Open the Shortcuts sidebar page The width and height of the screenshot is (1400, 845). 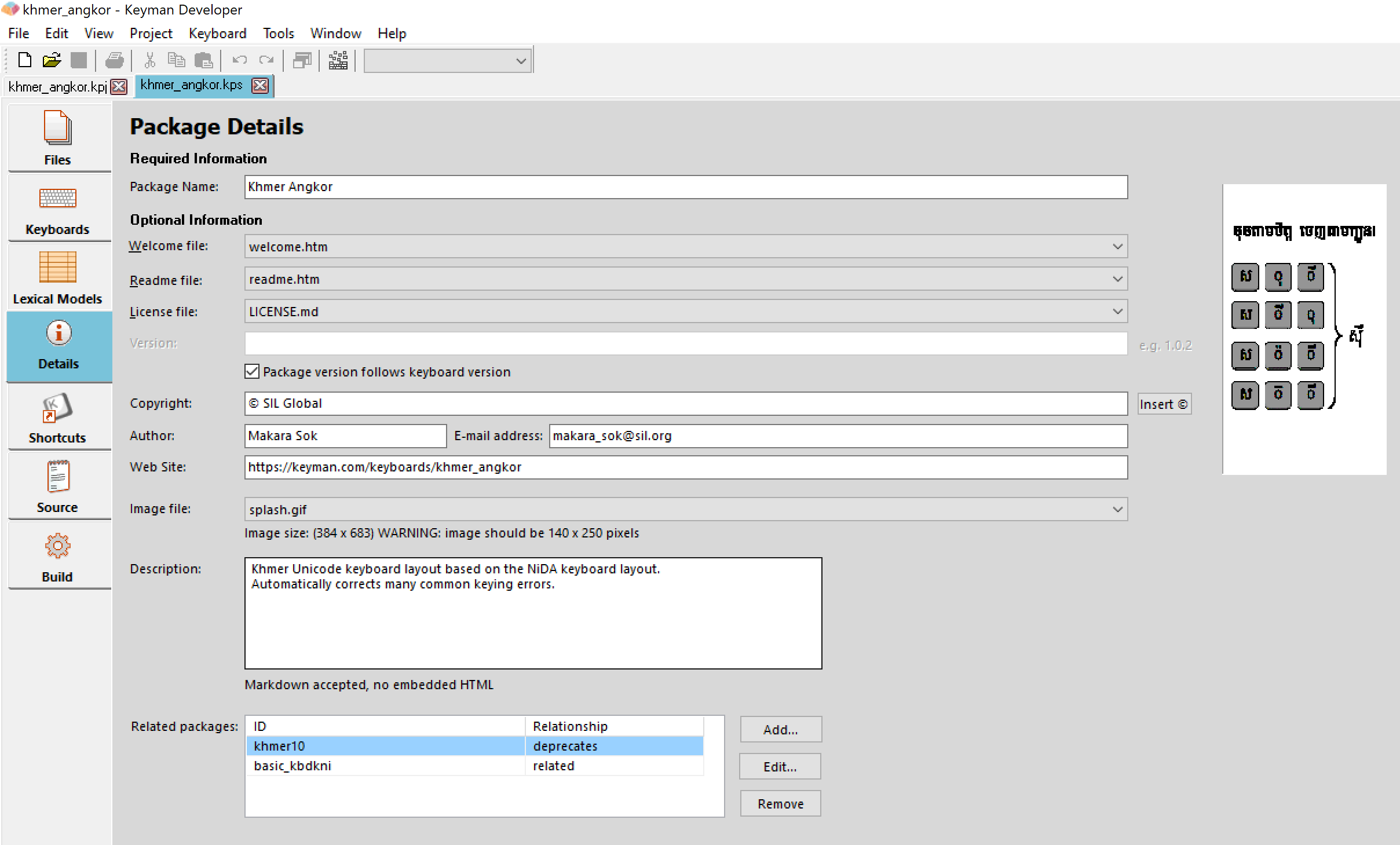(60, 416)
